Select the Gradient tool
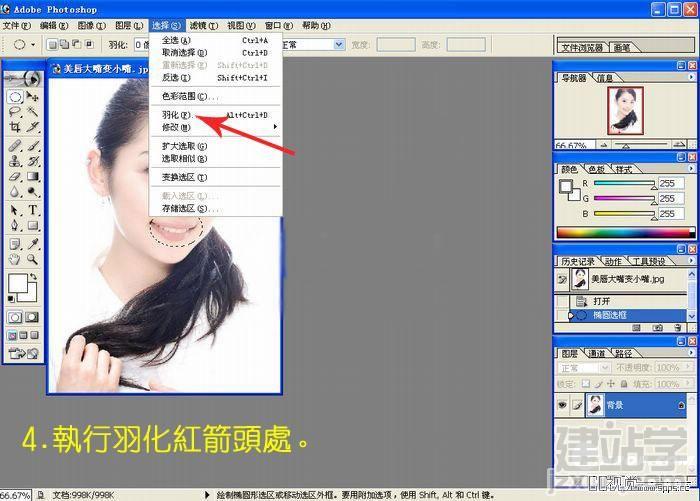700x501 pixels. 32,176
